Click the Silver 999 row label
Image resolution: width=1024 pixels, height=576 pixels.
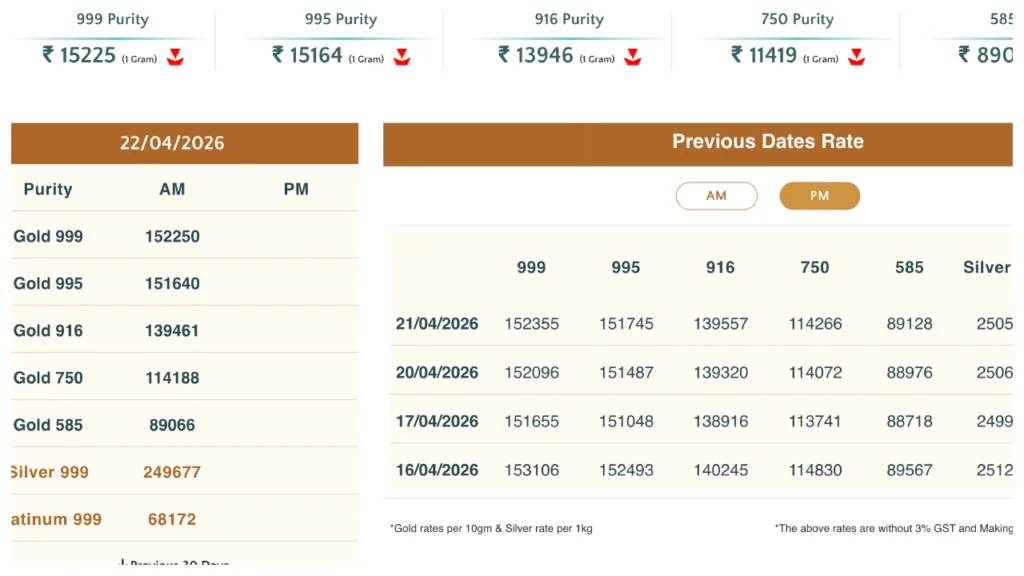[49, 472]
